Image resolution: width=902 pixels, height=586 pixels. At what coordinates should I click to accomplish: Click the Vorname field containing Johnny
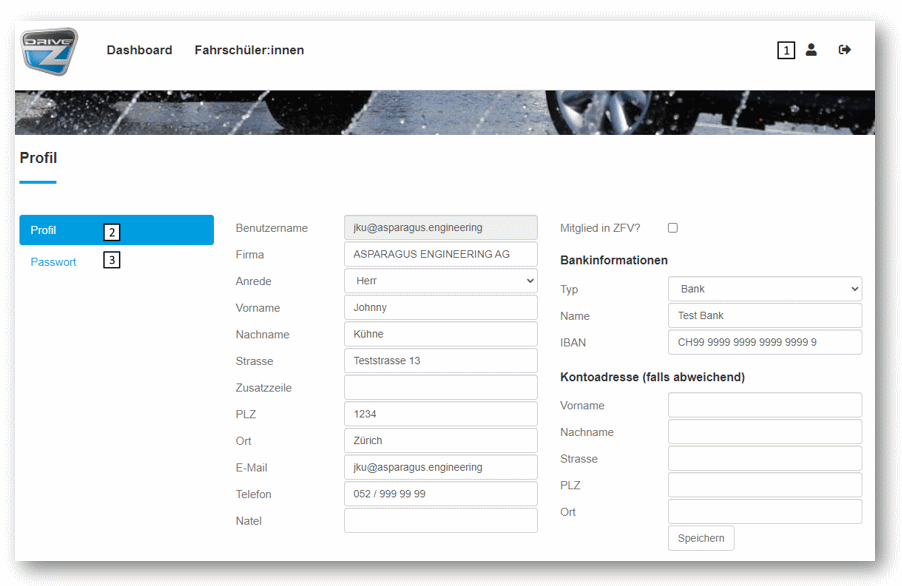pyautogui.click(x=440, y=307)
